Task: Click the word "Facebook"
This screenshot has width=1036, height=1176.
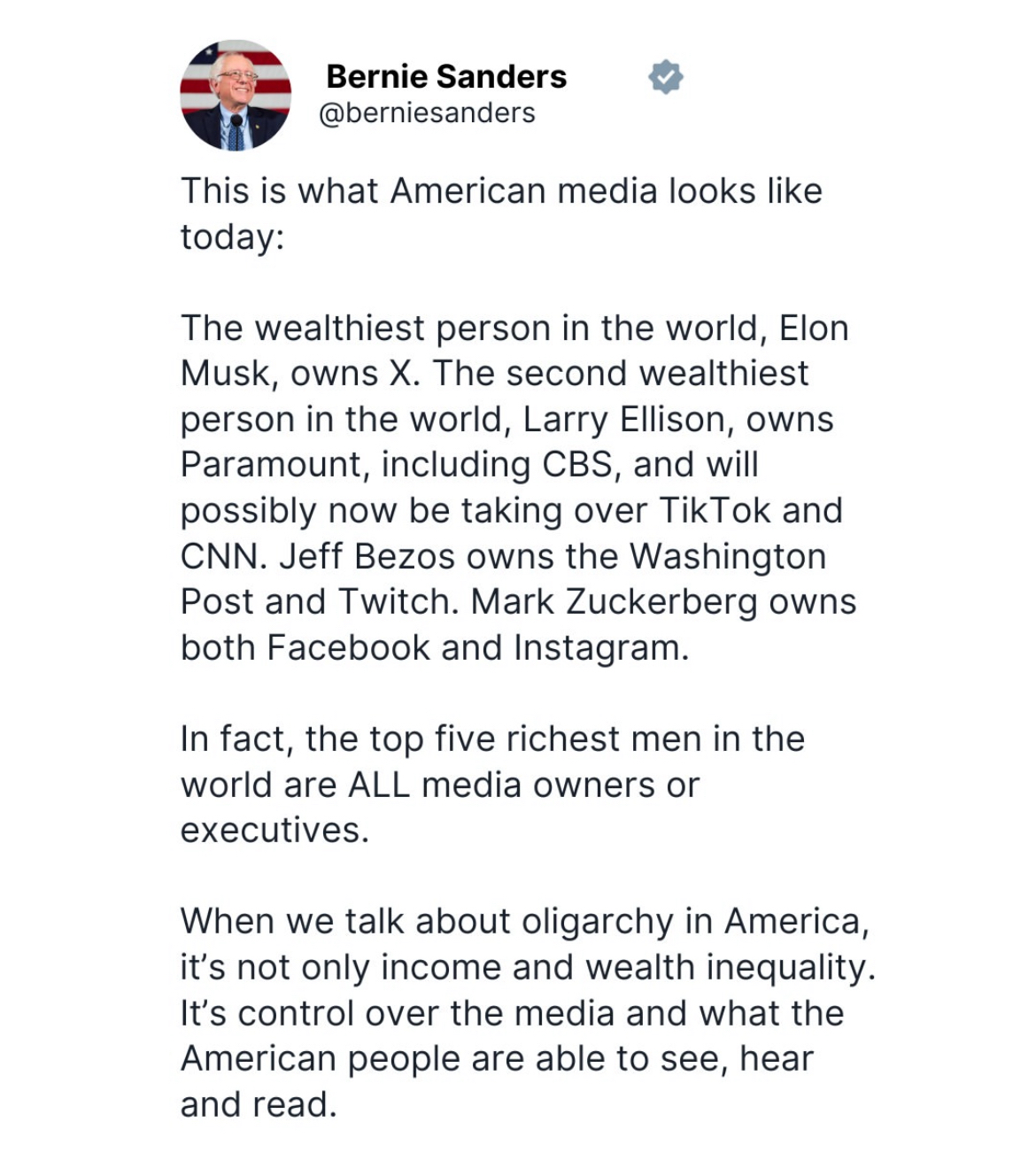Action: click(x=348, y=648)
